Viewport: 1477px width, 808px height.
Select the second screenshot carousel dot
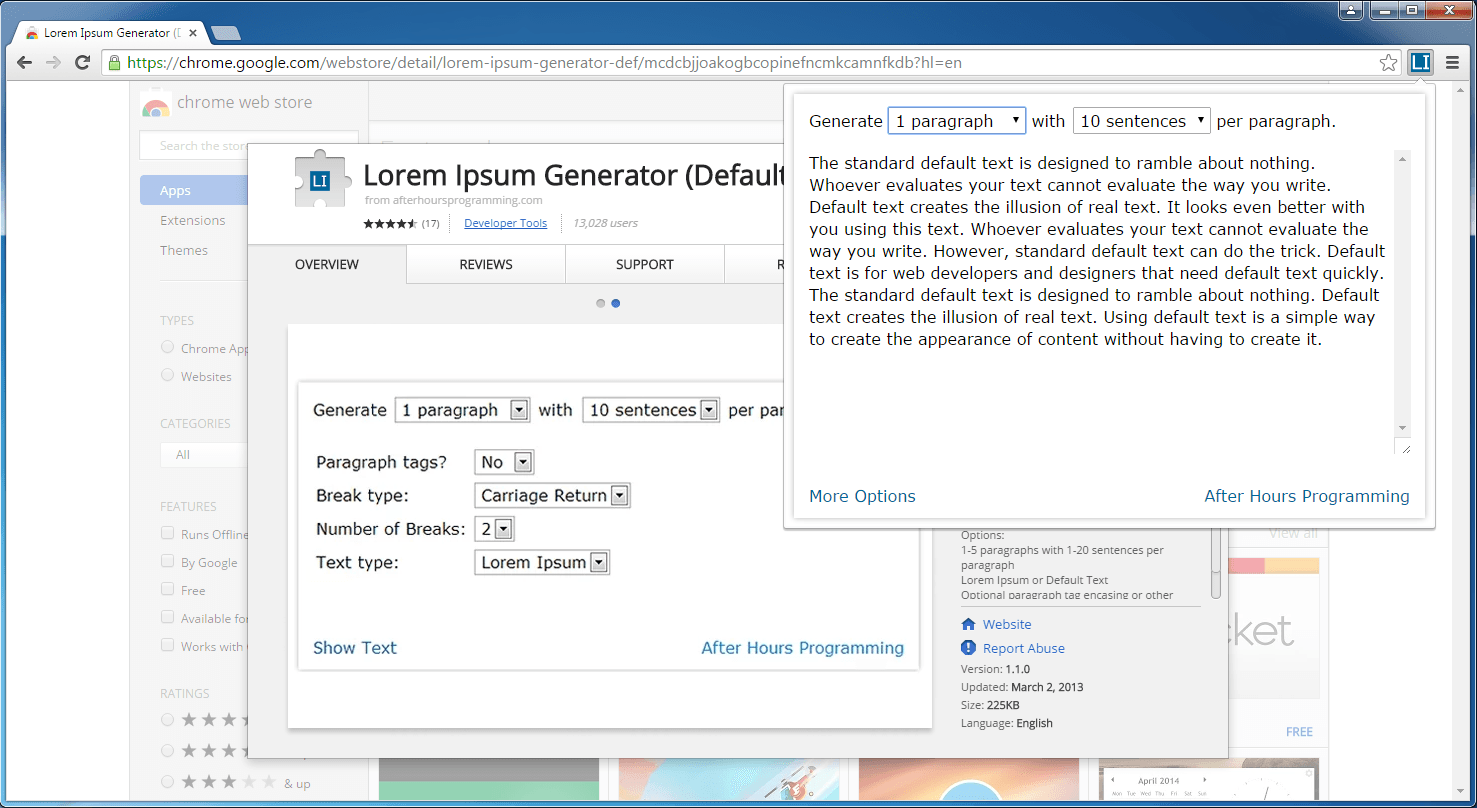pos(615,303)
